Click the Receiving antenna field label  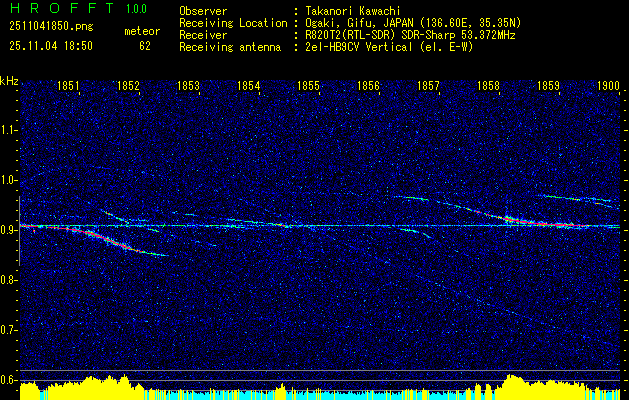point(230,47)
